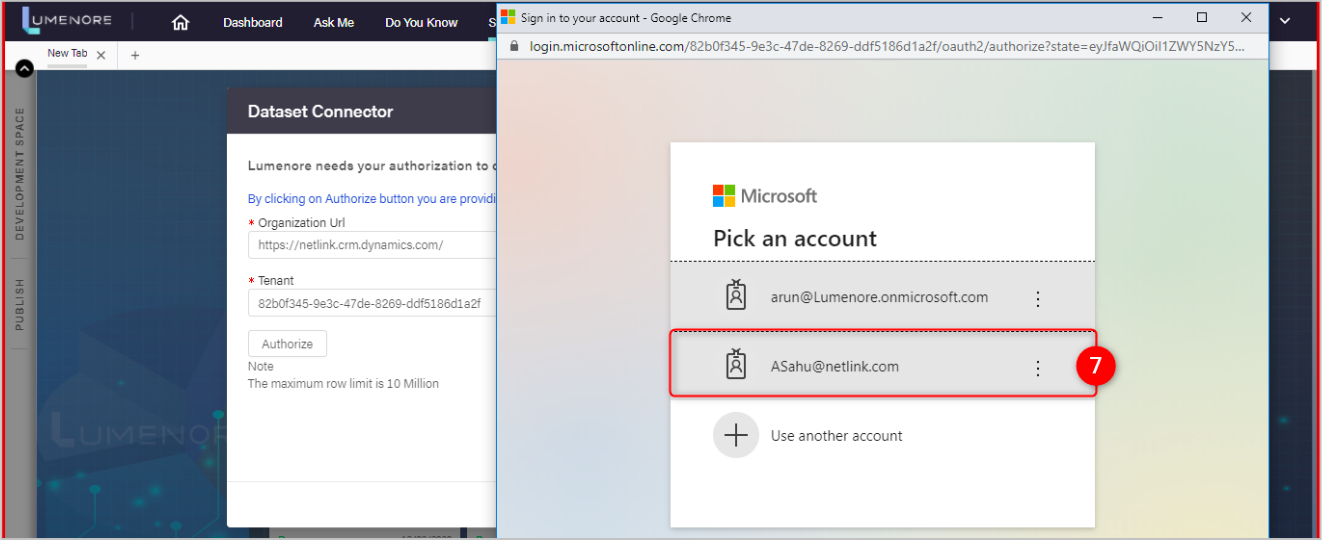1322x541 pixels.
Task: Expand the top-right chevron dropdown
Action: [1285, 21]
